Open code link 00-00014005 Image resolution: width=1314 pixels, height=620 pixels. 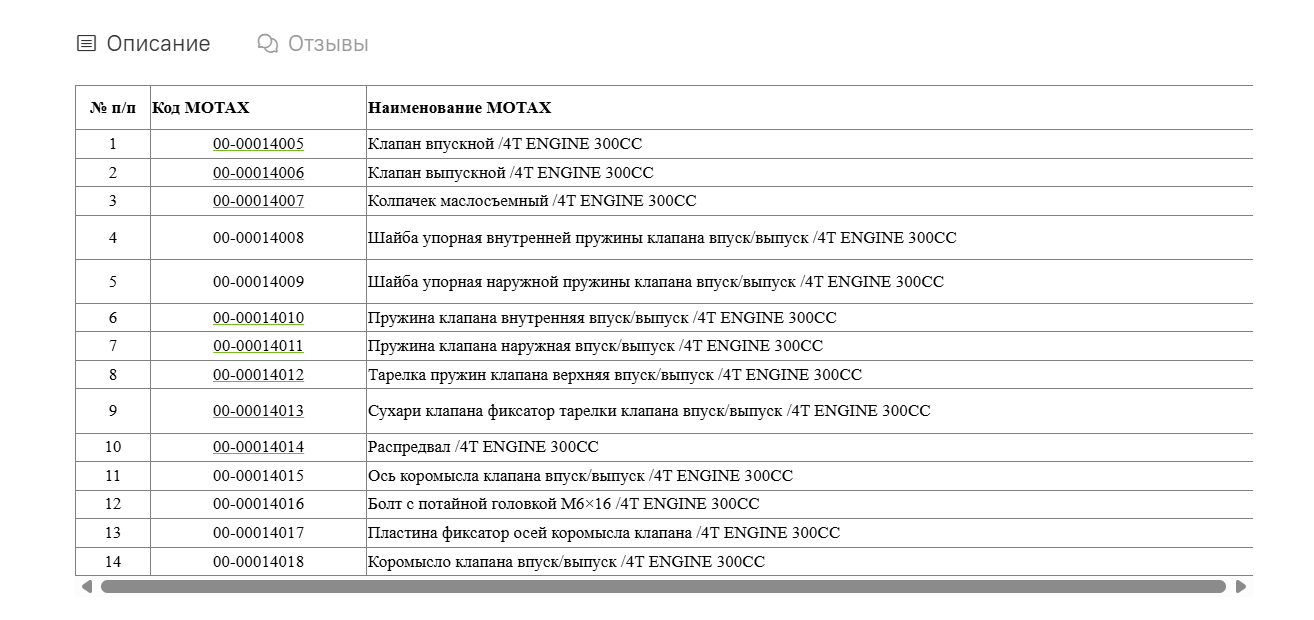click(258, 144)
